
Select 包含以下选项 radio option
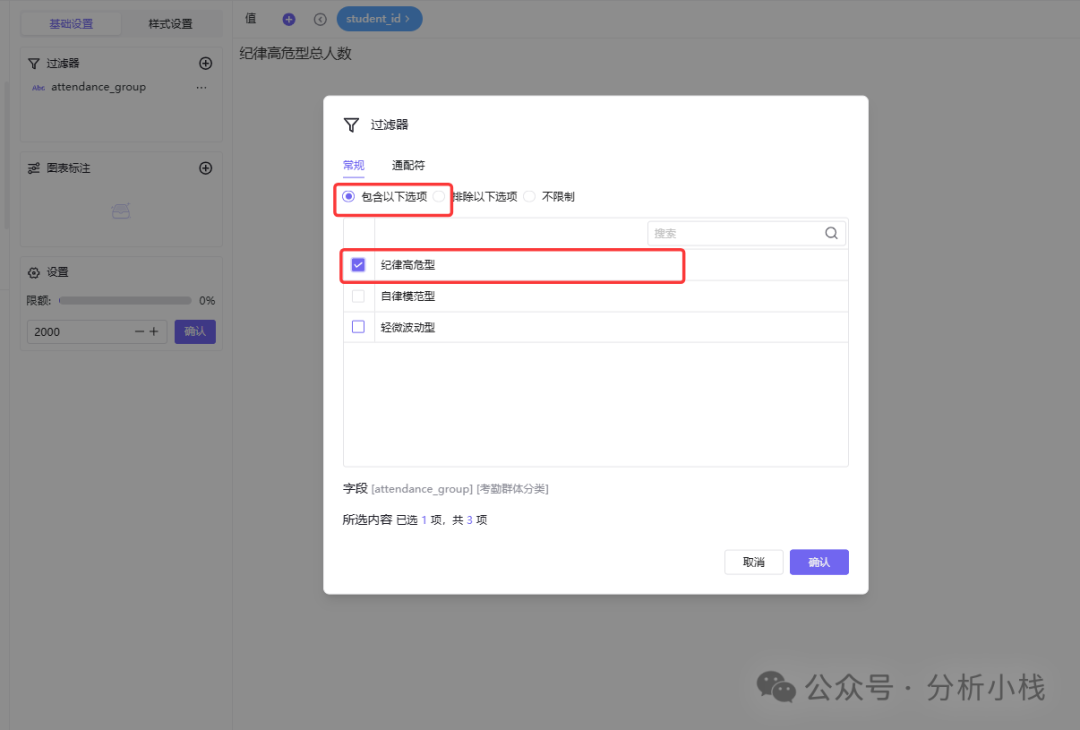click(x=349, y=197)
